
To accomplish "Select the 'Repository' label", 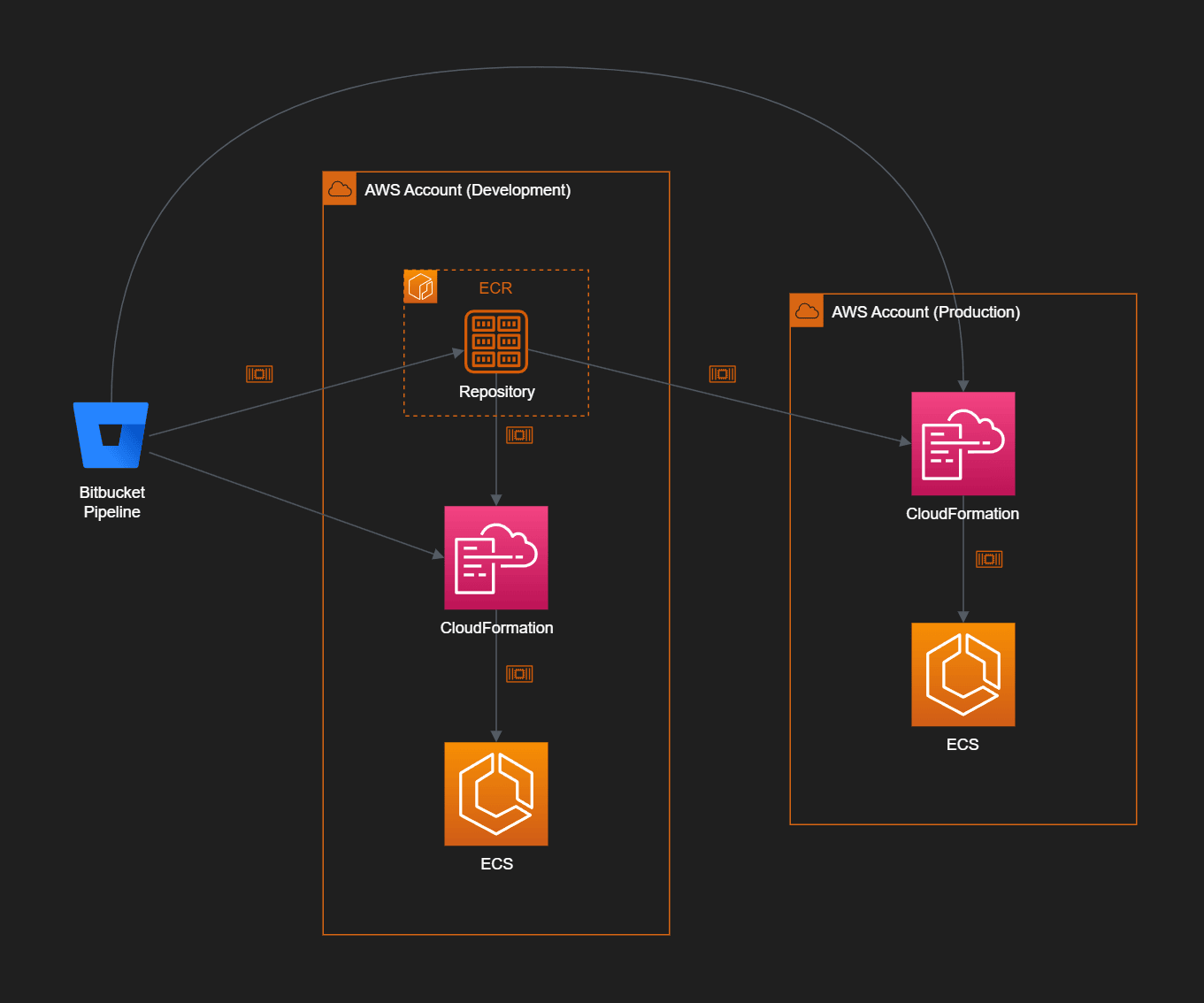I will (496, 392).
